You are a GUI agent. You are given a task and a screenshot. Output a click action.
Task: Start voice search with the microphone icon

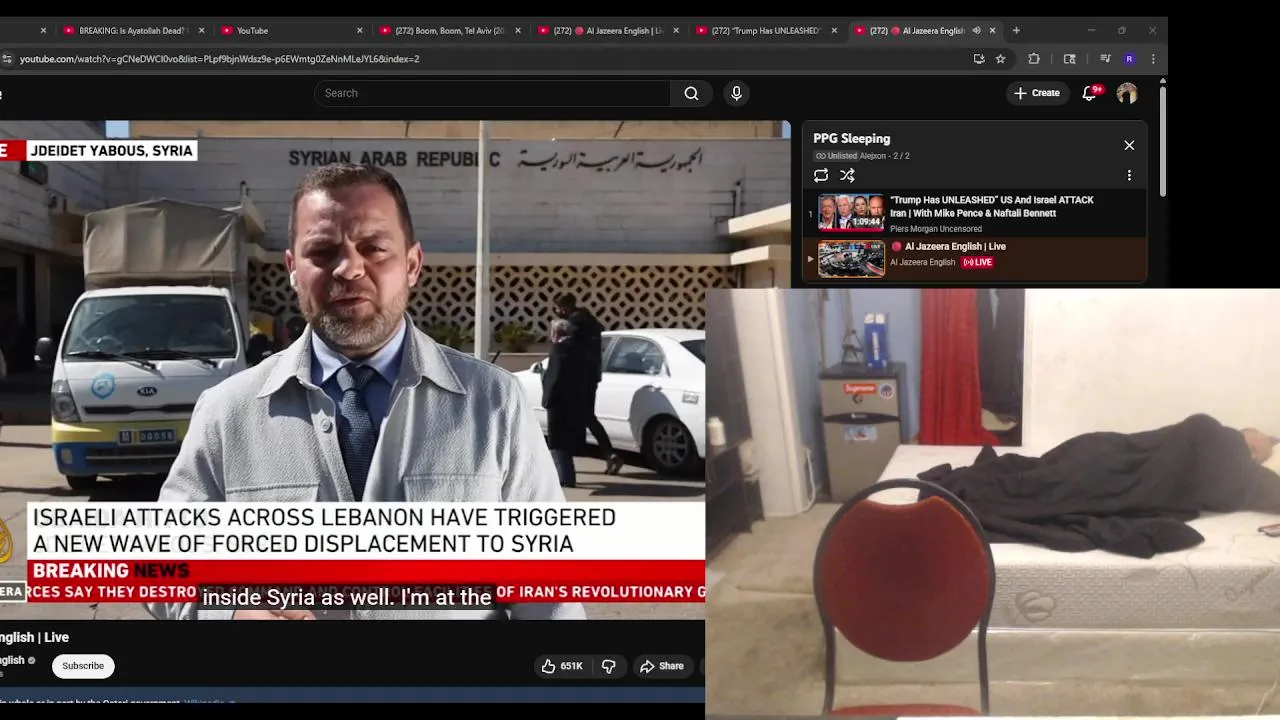pos(736,93)
